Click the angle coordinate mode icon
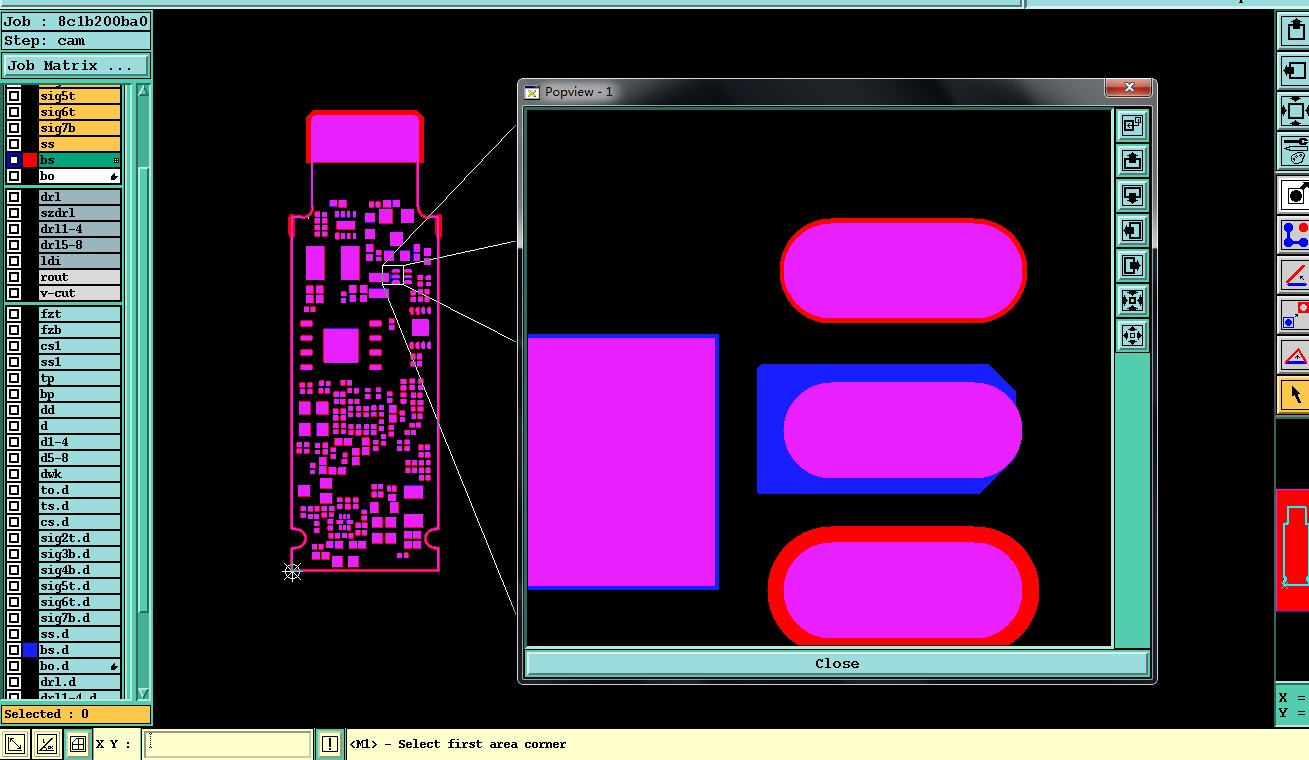 pos(46,744)
